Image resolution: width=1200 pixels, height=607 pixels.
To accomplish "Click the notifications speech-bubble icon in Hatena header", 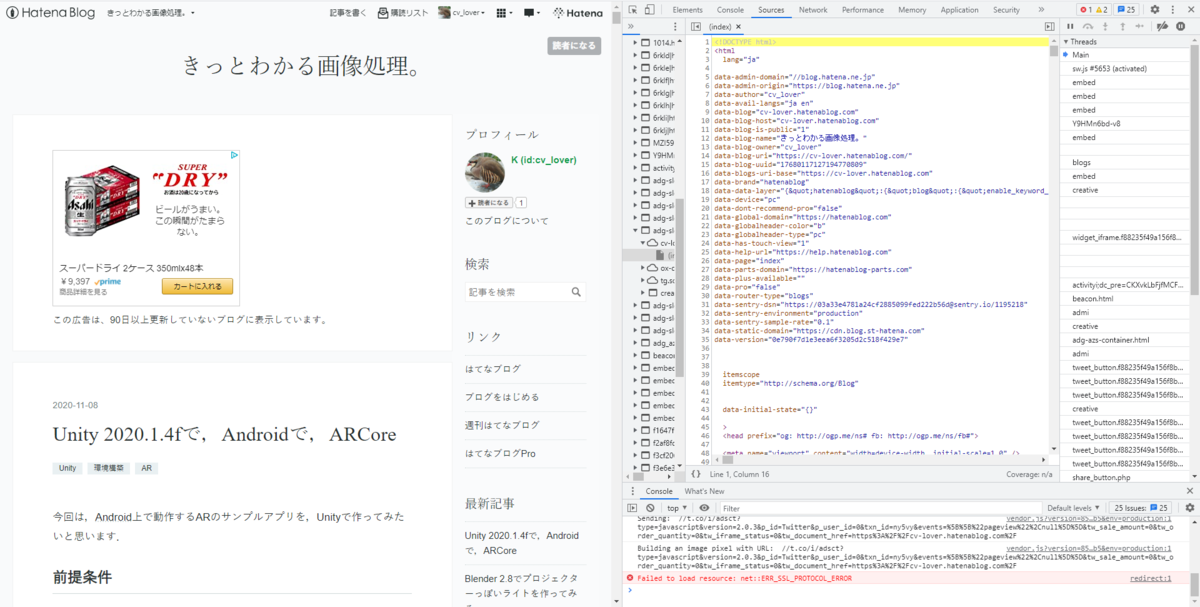I will (528, 13).
